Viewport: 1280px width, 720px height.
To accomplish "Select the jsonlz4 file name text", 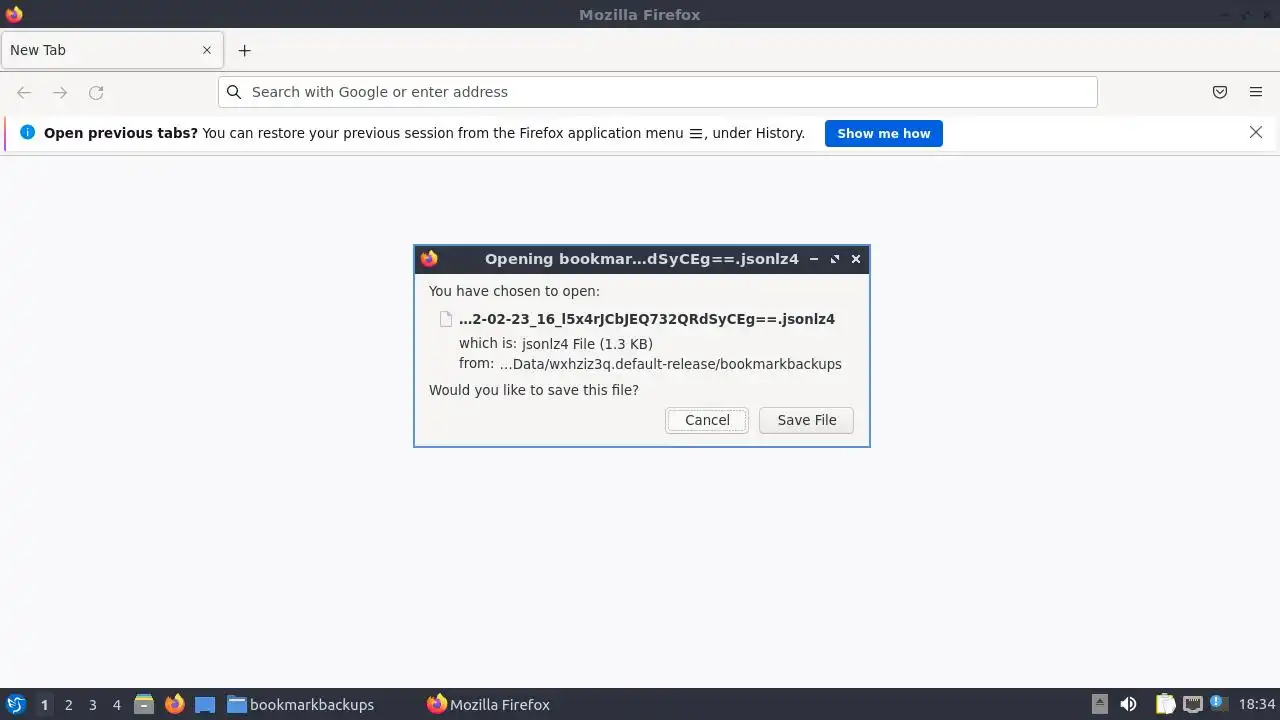I will point(647,319).
